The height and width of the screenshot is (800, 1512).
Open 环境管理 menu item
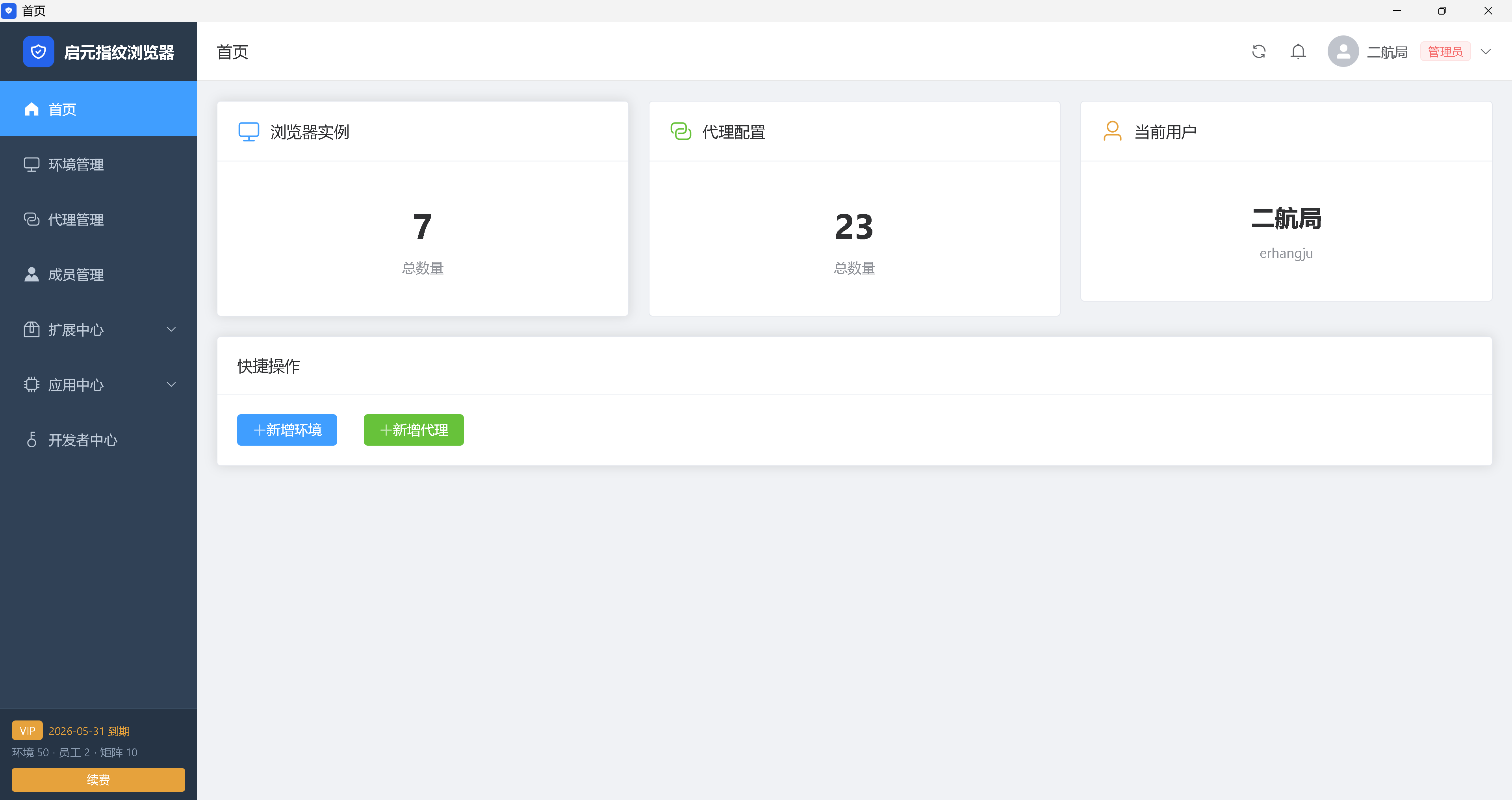point(98,164)
